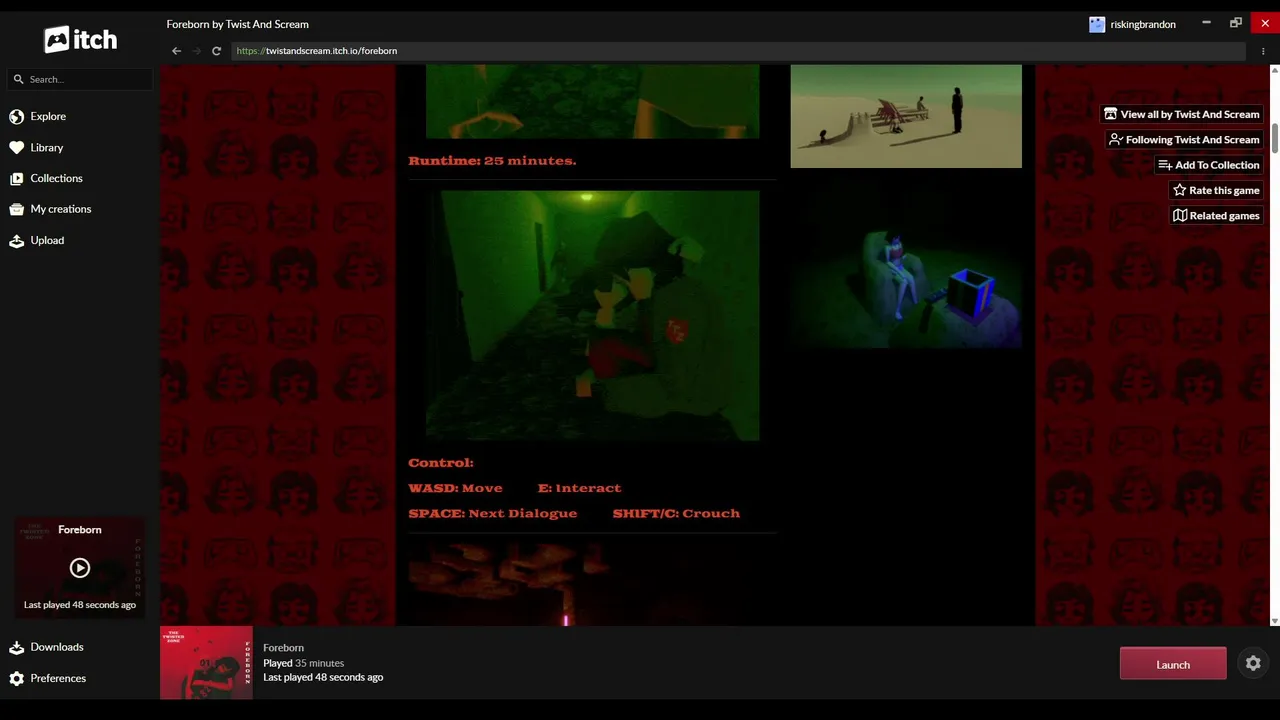Click the "E: Interact" text
The width and height of the screenshot is (1280, 720).
[579, 488]
